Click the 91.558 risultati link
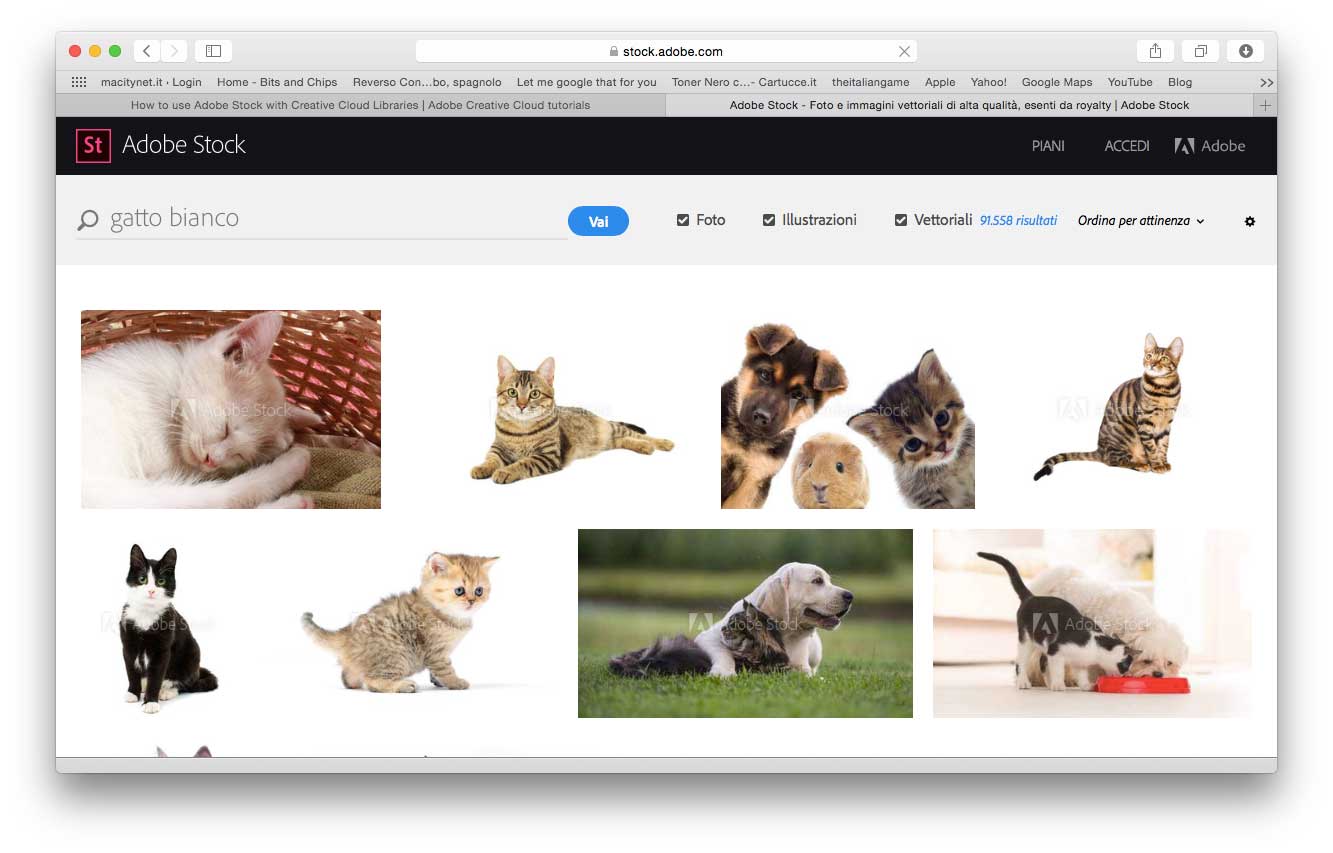This screenshot has height=853, width=1333. [x=1018, y=221]
